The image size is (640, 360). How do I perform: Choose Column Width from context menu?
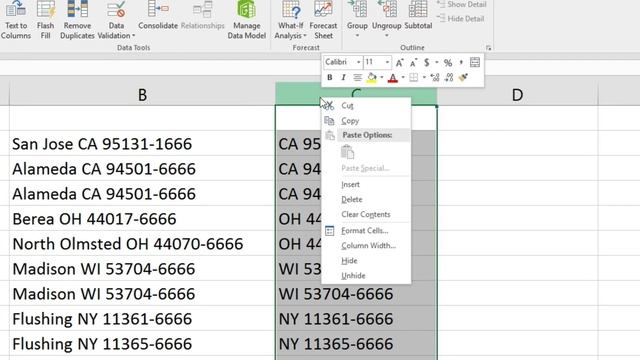coord(366,246)
